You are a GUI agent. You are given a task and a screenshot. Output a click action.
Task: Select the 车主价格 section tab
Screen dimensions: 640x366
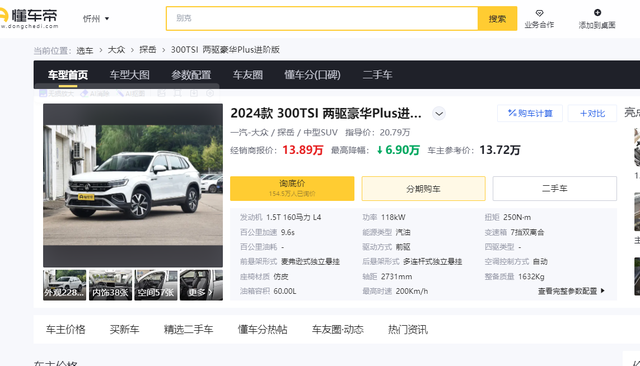[x=66, y=329]
